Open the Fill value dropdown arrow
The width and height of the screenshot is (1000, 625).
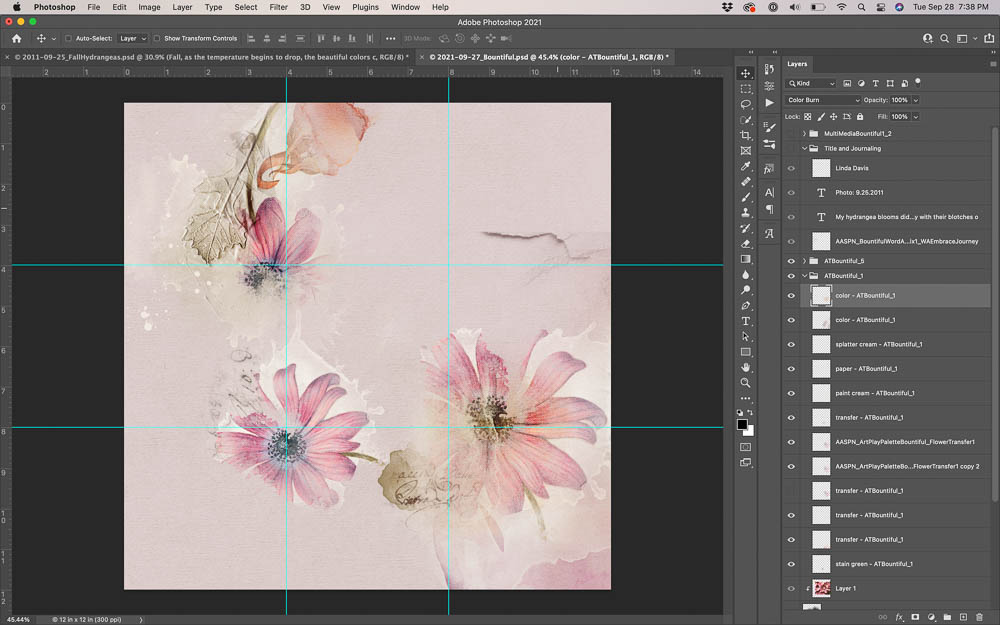(916, 117)
